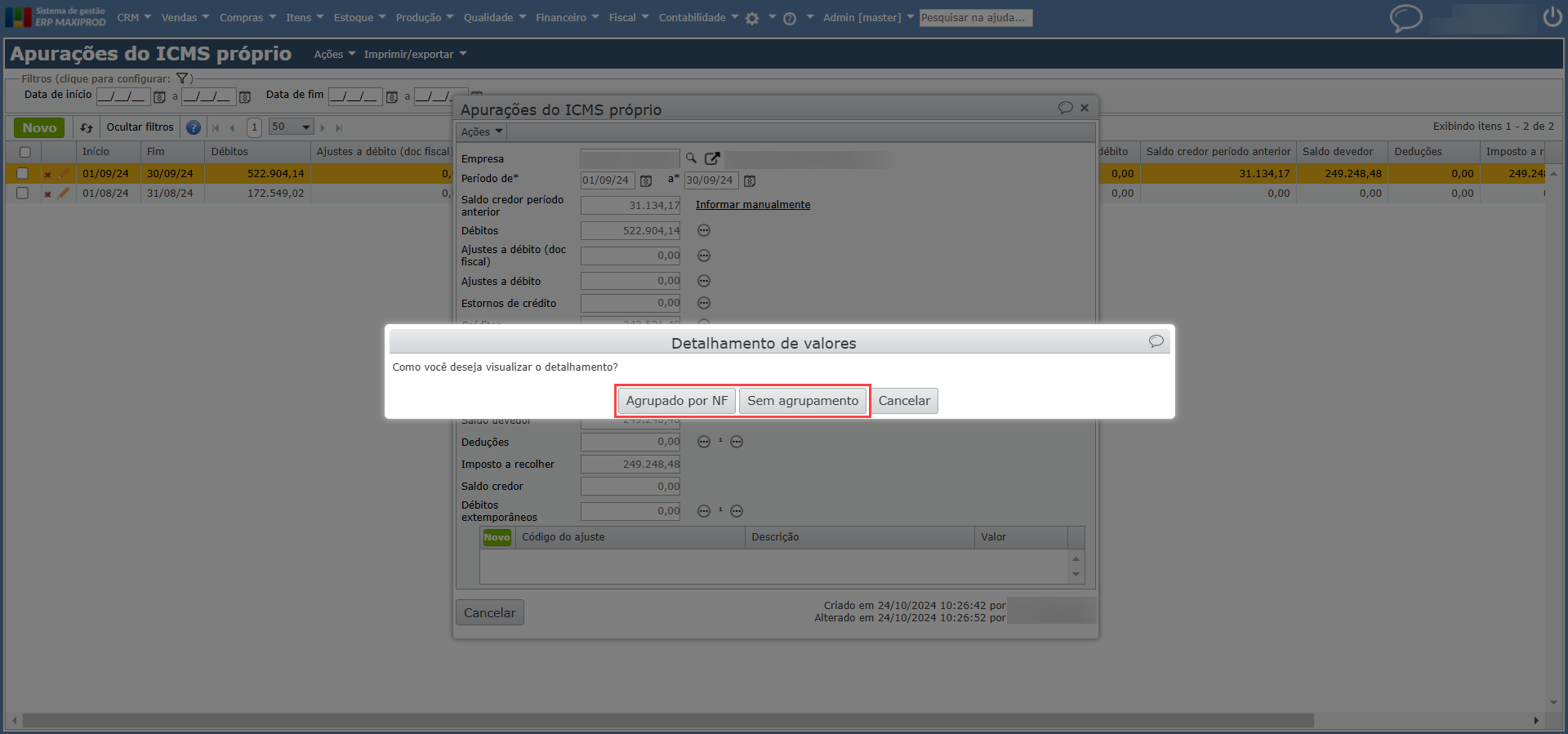1568x734 pixels.
Task: Expand Ações dropdown in the Apurações window
Action: click(482, 131)
